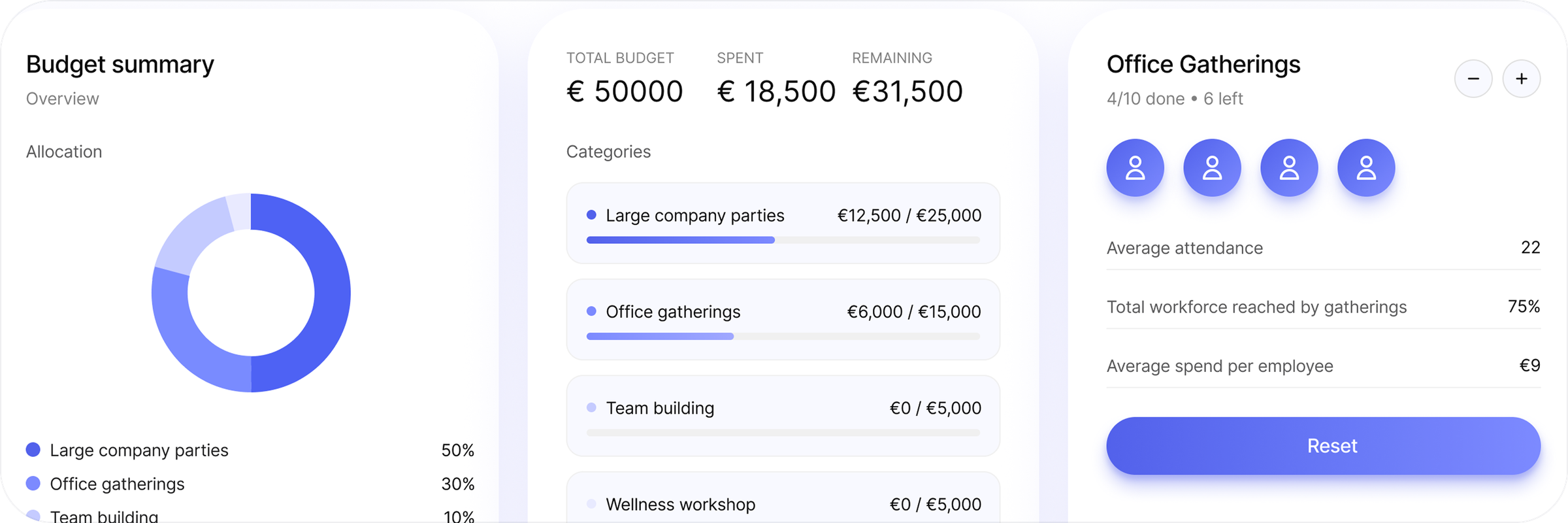
Task: Click the Large company parties progress bar
Action: pos(783,240)
